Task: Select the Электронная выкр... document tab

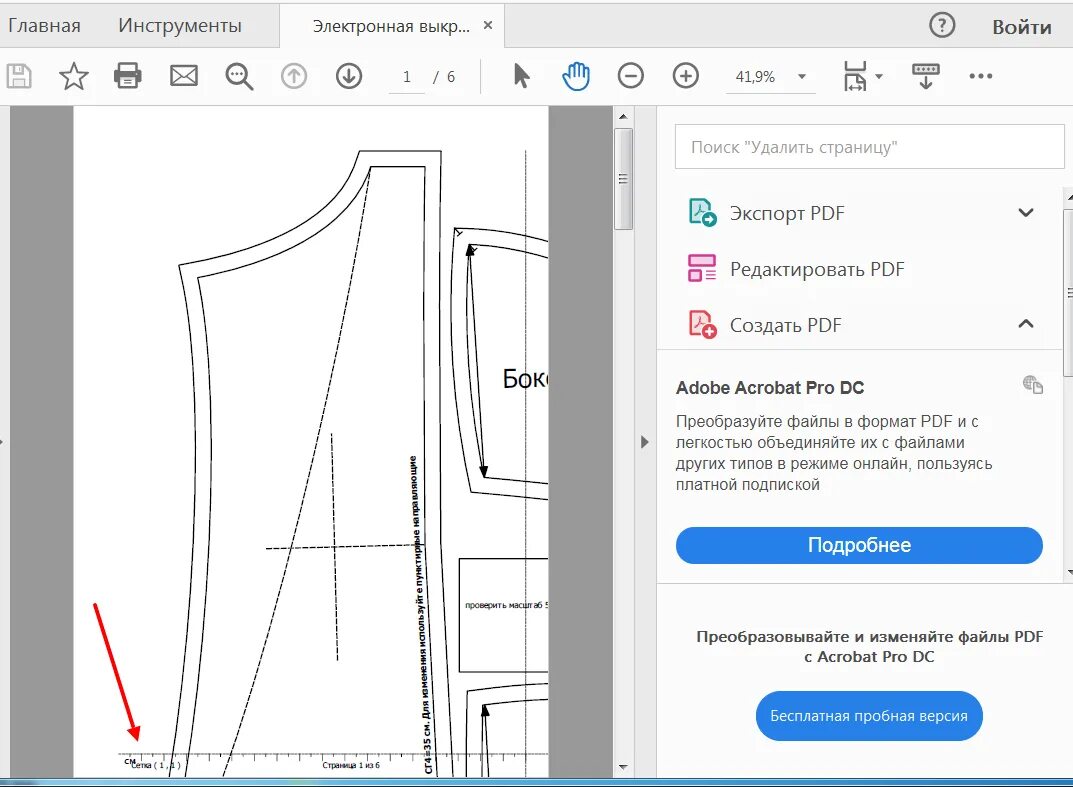Action: click(x=391, y=26)
